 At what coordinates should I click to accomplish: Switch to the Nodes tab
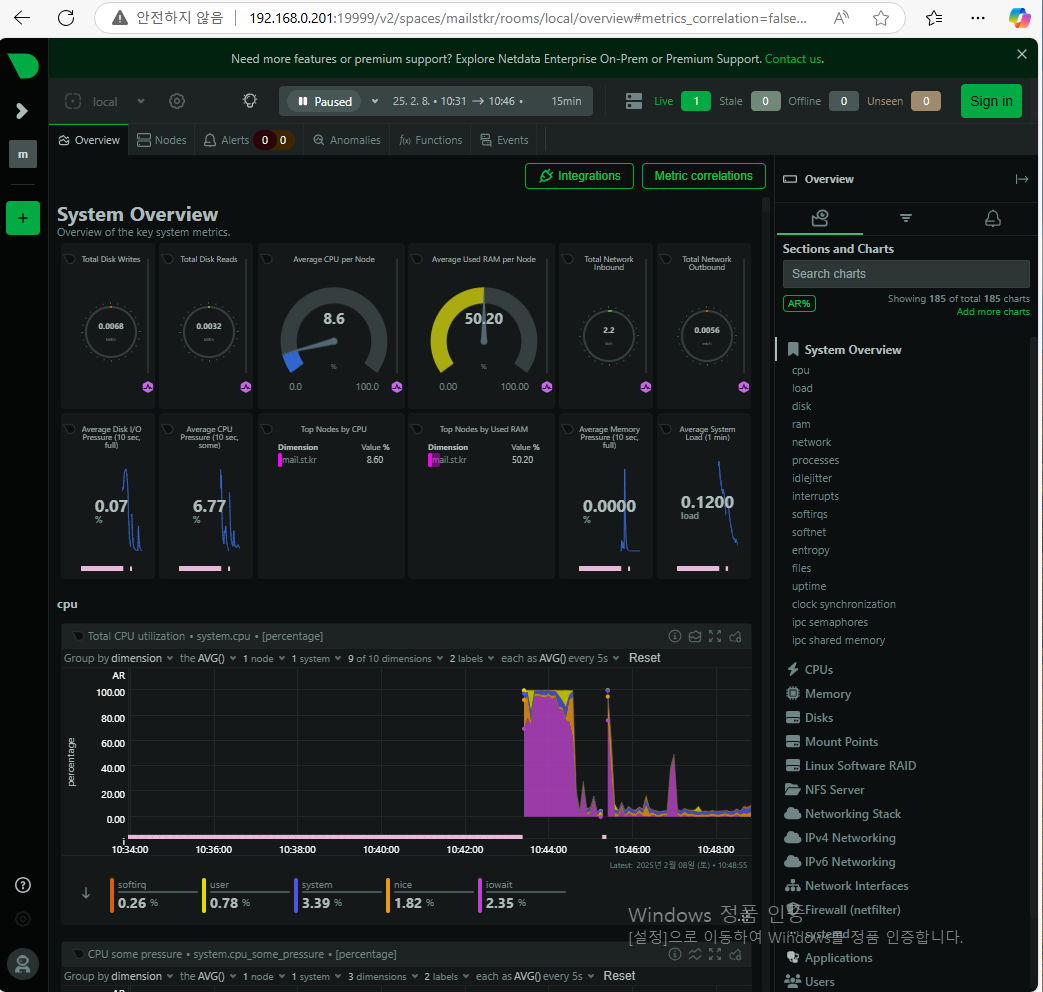[x=162, y=140]
